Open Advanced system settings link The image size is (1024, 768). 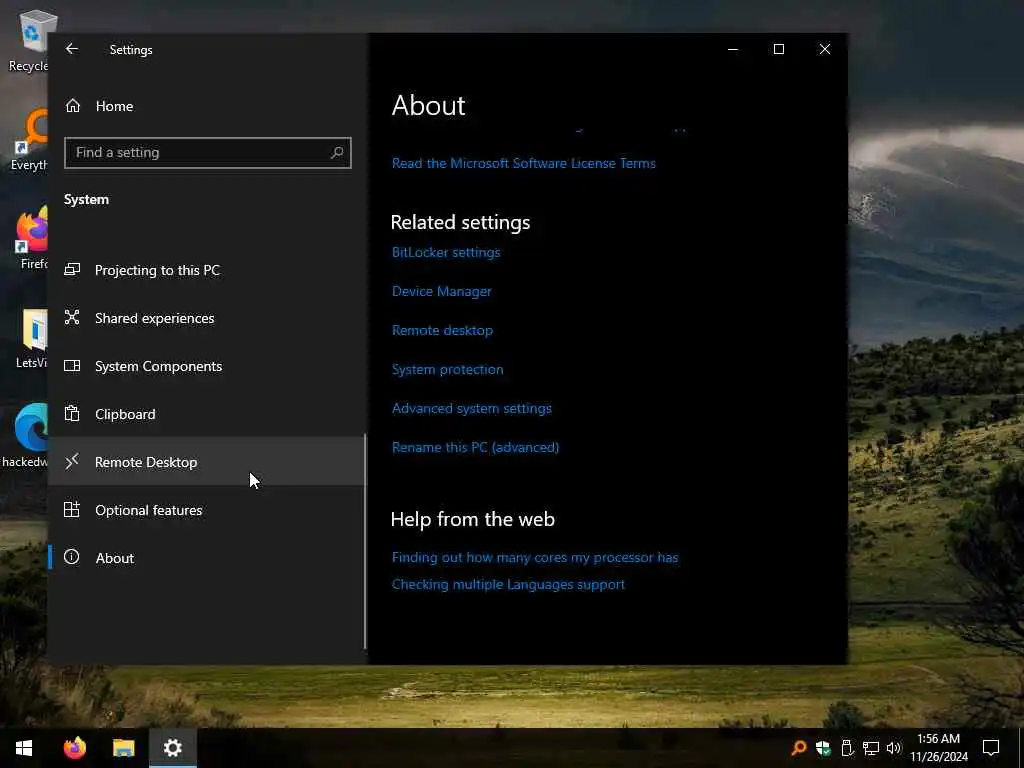[x=472, y=408]
